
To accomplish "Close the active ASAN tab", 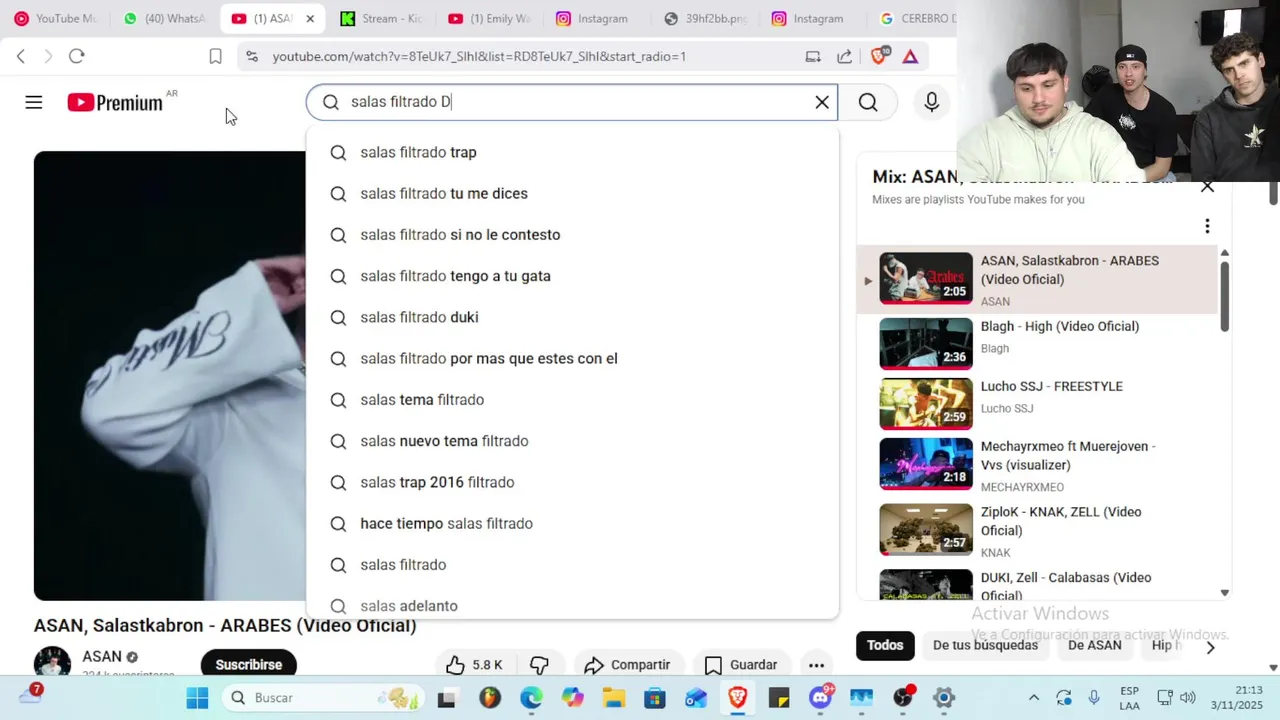I will (x=310, y=18).
